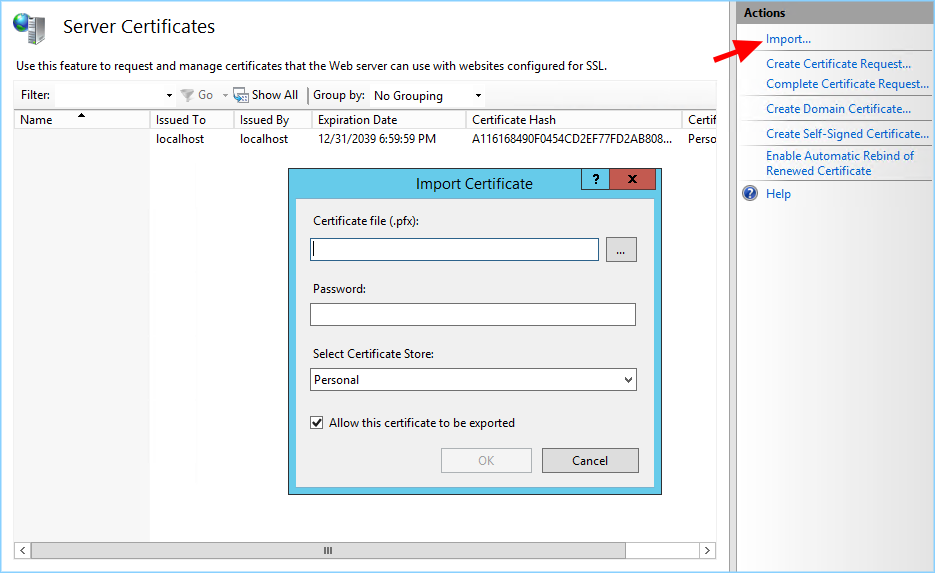Open Complete Certificate Request... action
The width and height of the screenshot is (935, 573).
847,84
